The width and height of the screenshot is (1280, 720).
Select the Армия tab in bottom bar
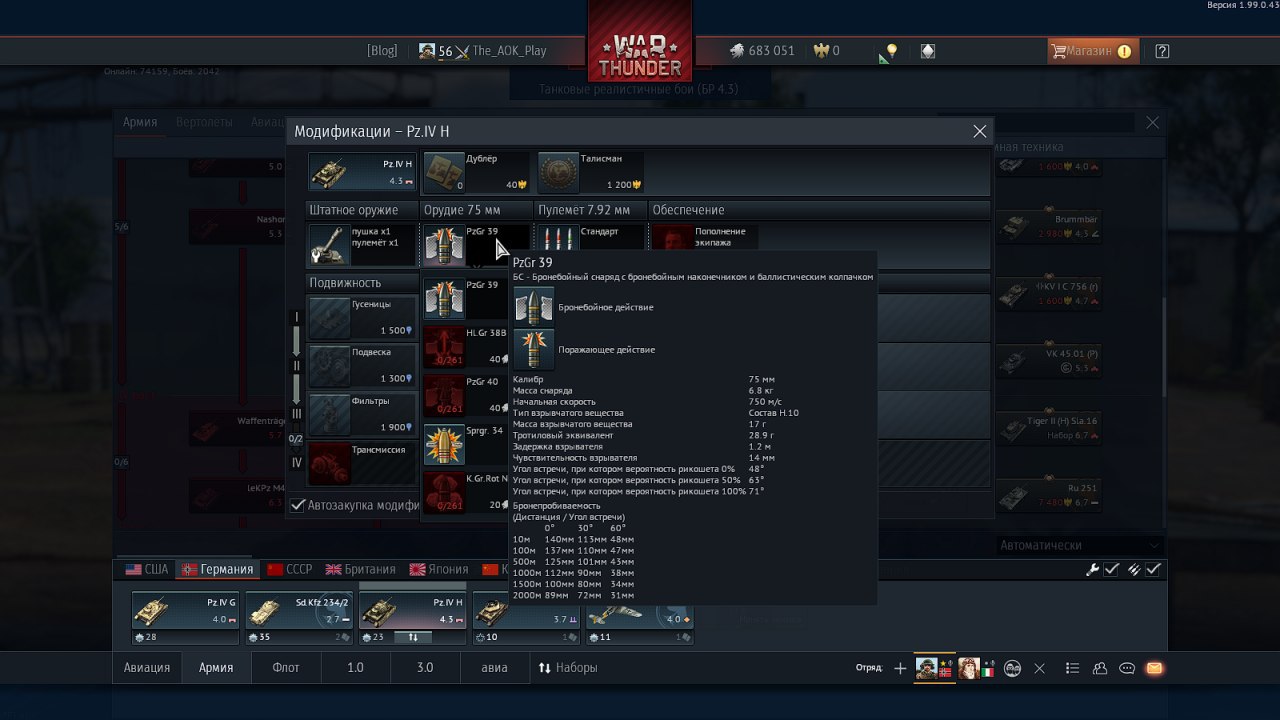[216, 667]
